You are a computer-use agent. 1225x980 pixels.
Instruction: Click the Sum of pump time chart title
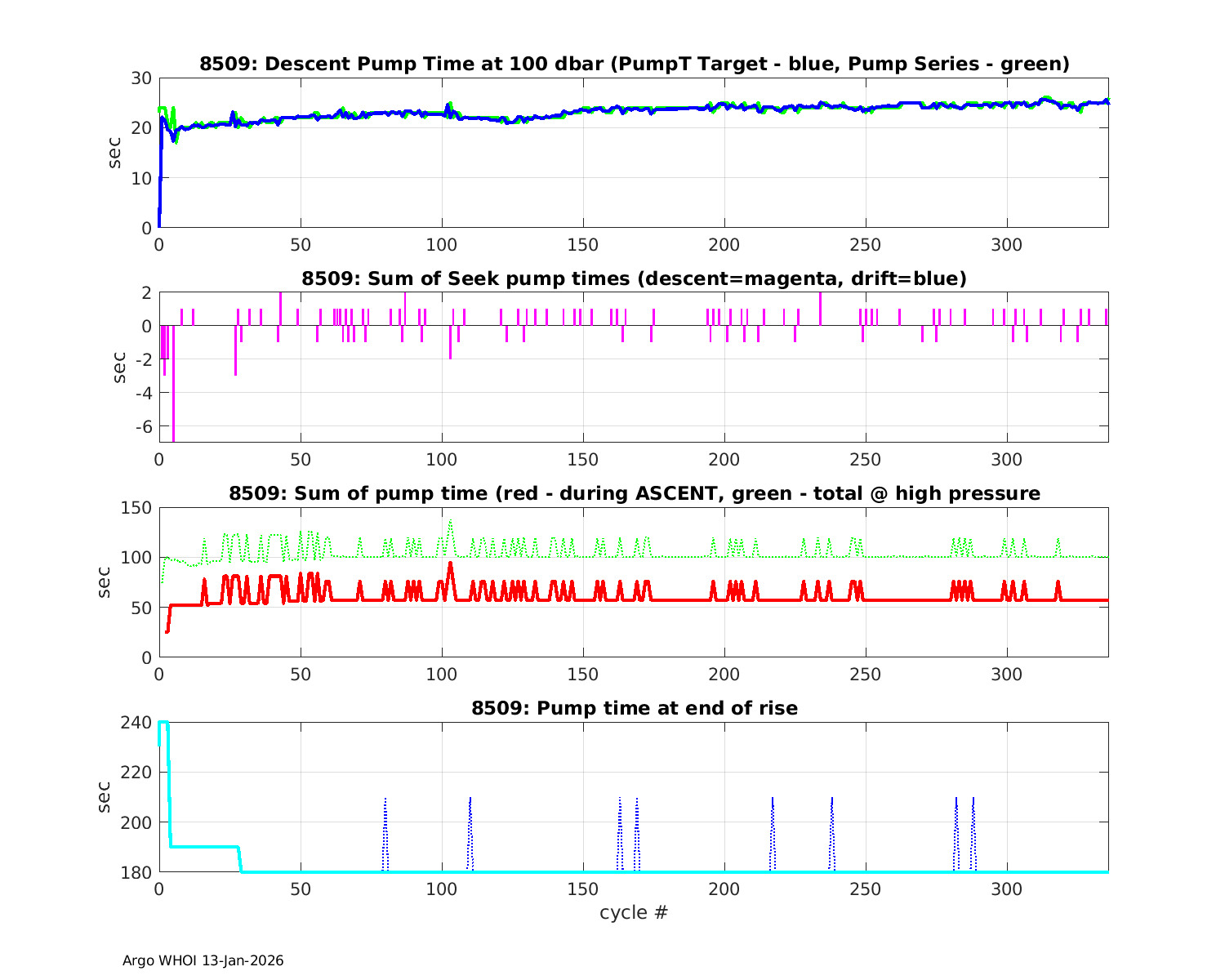(x=634, y=493)
